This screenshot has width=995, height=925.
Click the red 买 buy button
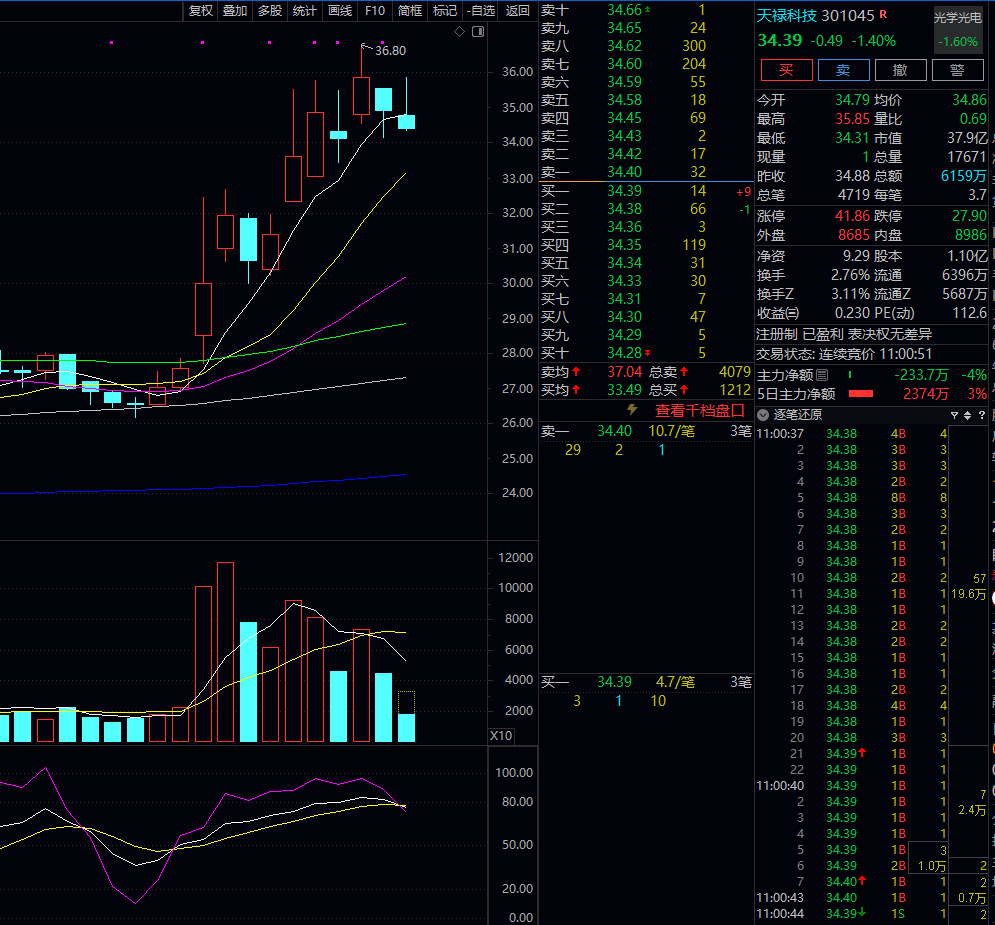click(x=786, y=70)
